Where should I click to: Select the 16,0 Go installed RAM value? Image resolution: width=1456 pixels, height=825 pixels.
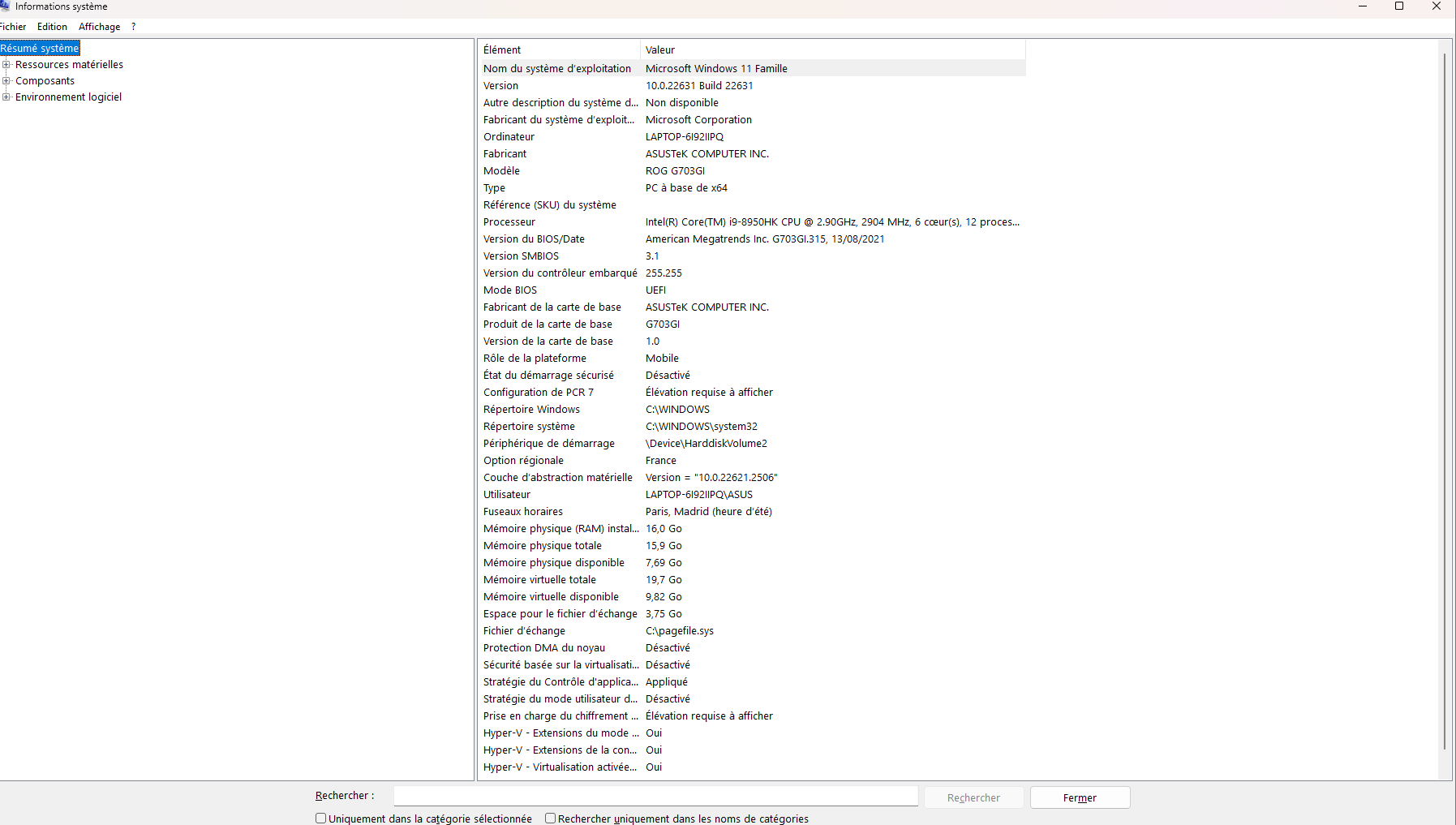pyautogui.click(x=664, y=528)
